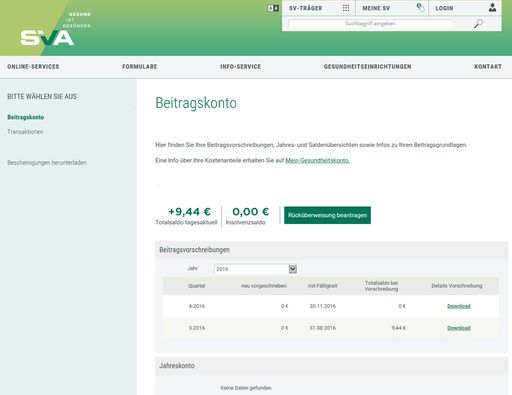512x395 pixels.
Task: Click the 4-2016 quarter cell
Action: point(197,306)
